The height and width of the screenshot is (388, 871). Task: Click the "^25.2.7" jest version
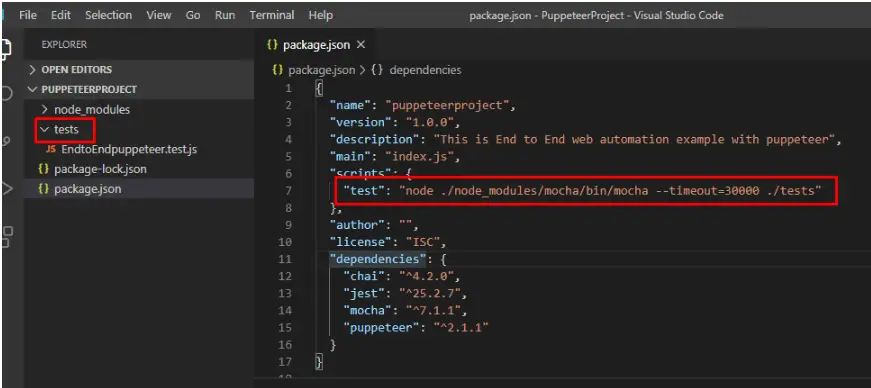431,294
